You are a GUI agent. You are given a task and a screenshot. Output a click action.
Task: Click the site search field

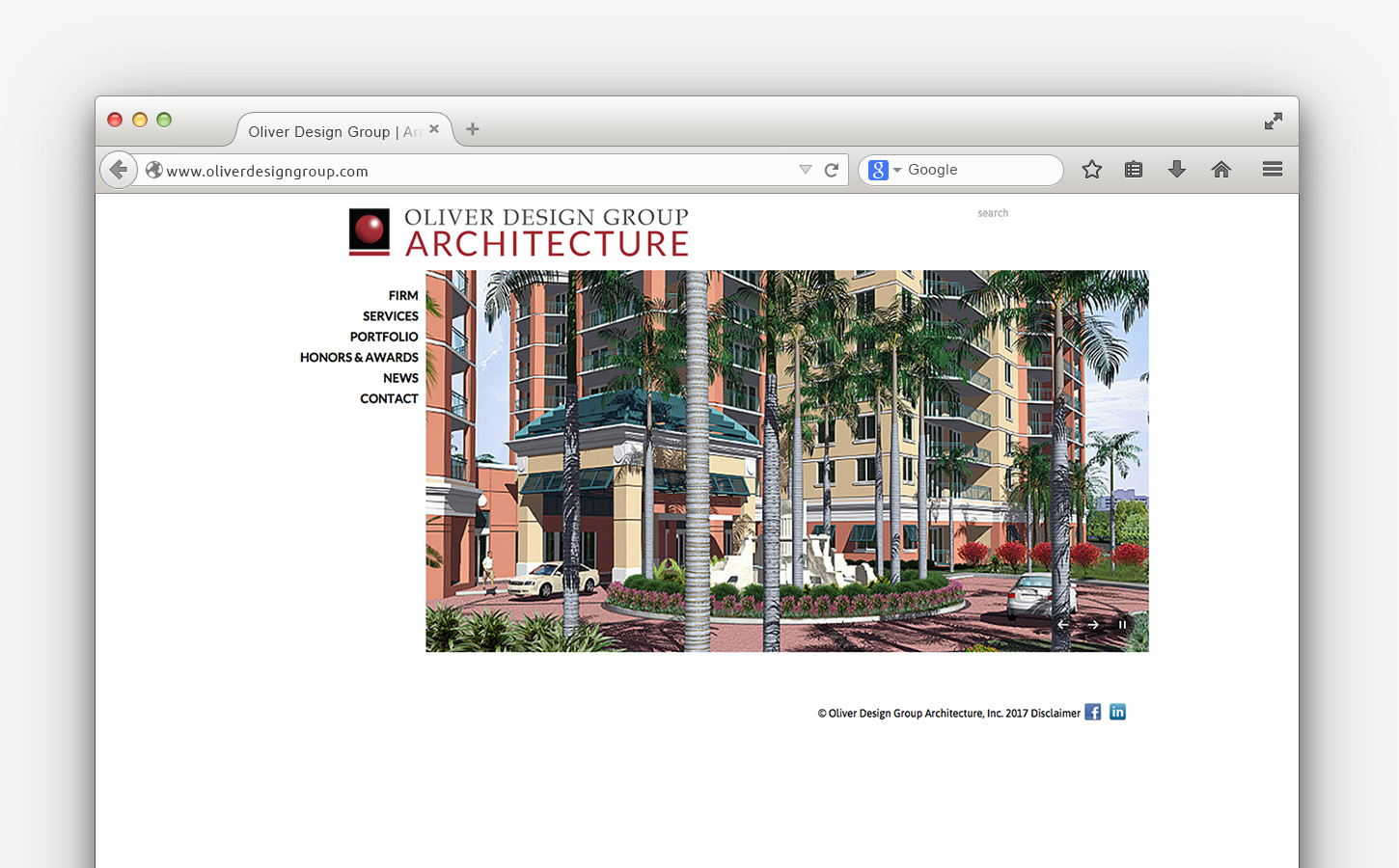[993, 213]
